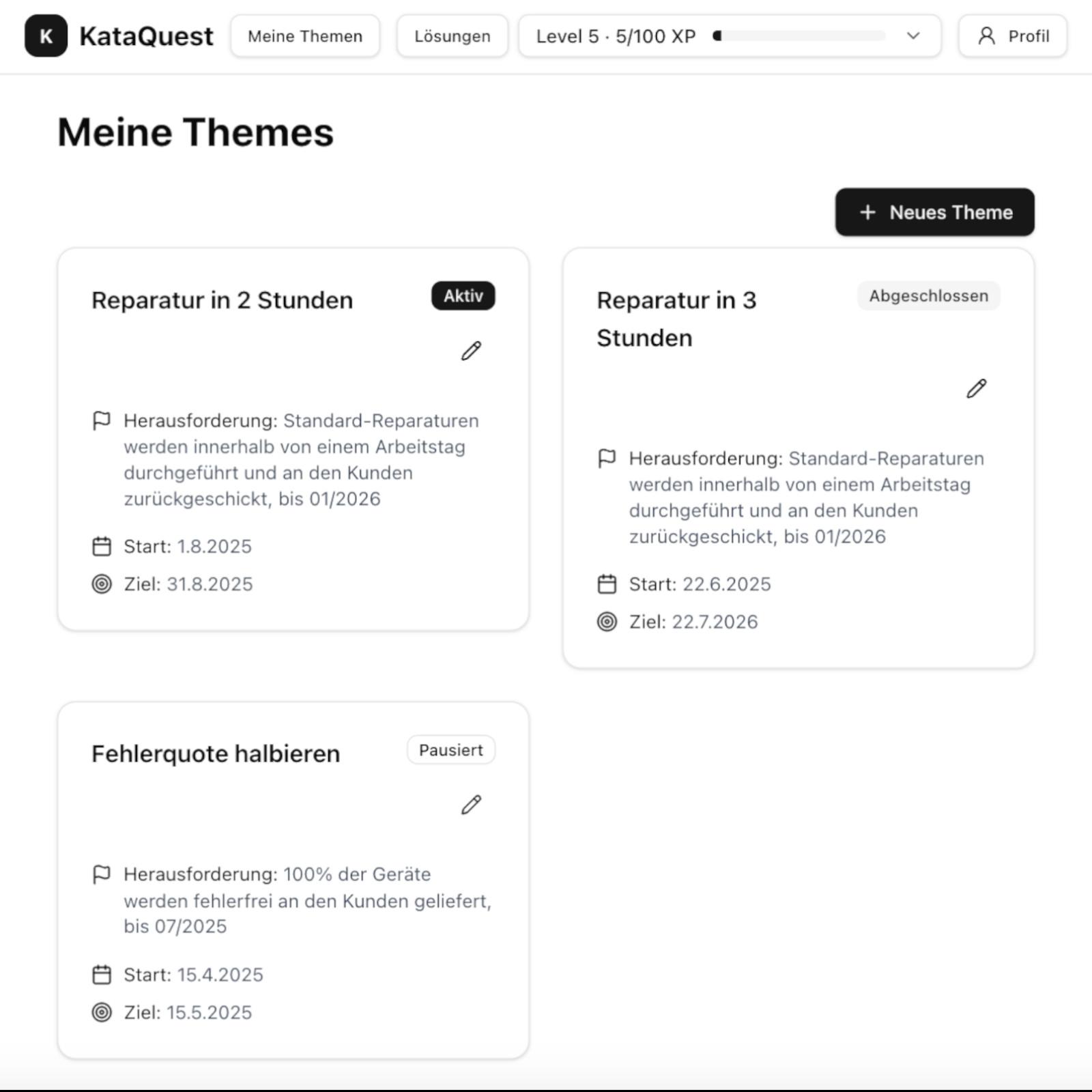Open the 'Profil' button text
The width and height of the screenshot is (1092, 1092).
tap(1029, 36)
